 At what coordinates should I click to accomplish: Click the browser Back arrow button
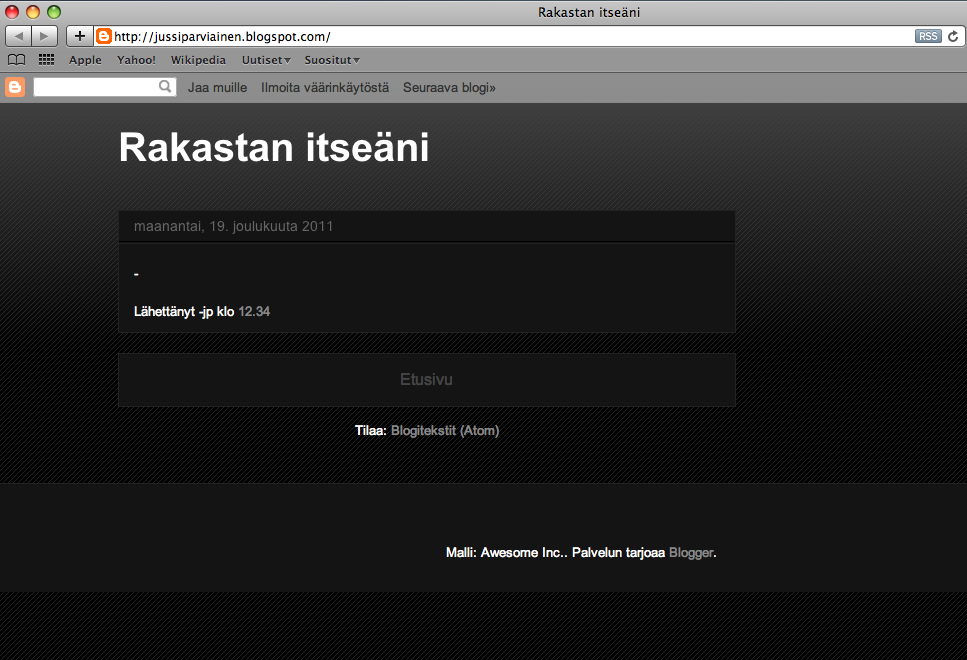tap(19, 36)
